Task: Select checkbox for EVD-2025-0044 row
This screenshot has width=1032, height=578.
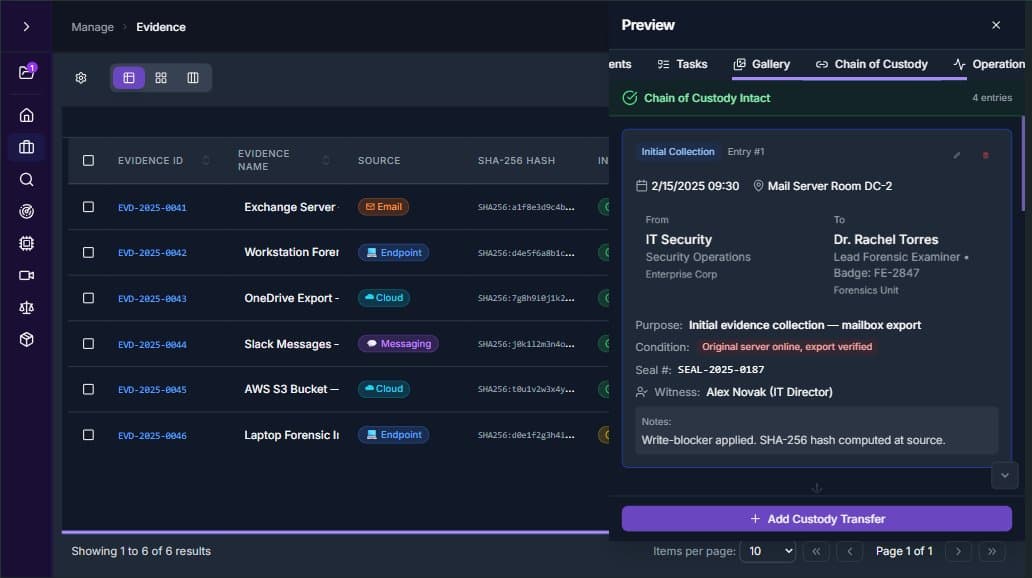Action: pyautogui.click(x=88, y=344)
